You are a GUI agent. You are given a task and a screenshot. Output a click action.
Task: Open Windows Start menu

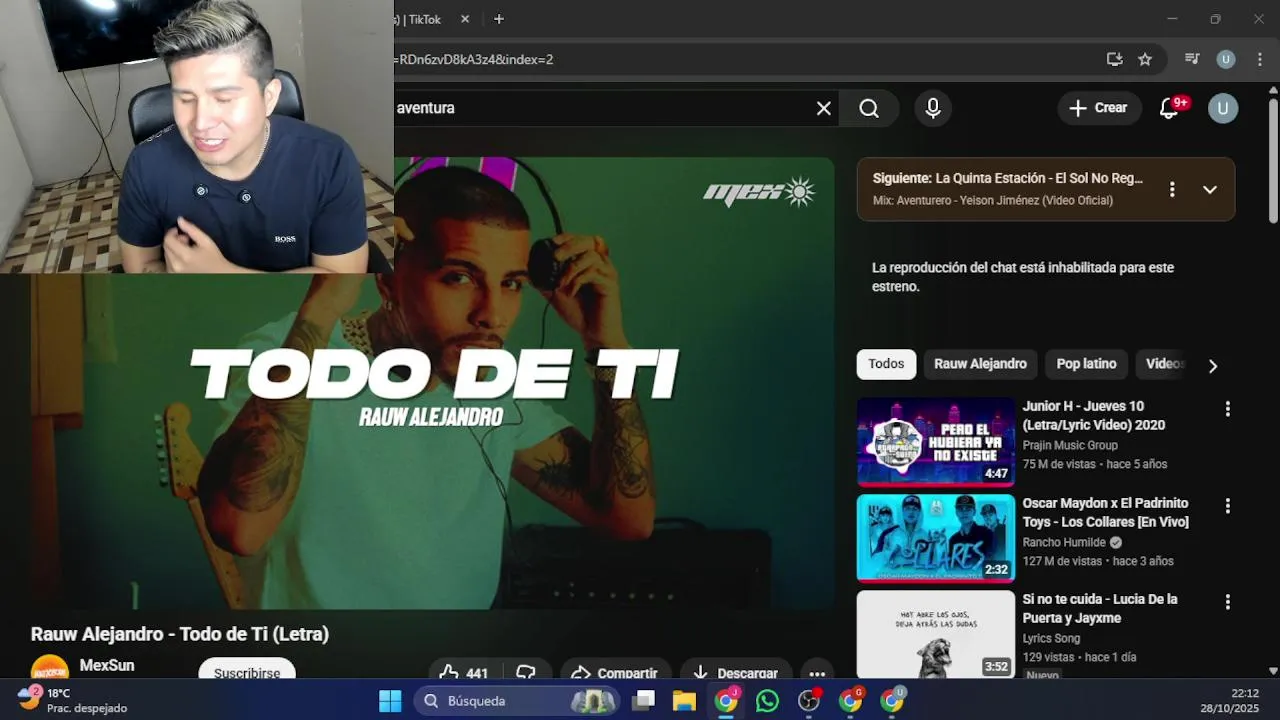point(390,701)
